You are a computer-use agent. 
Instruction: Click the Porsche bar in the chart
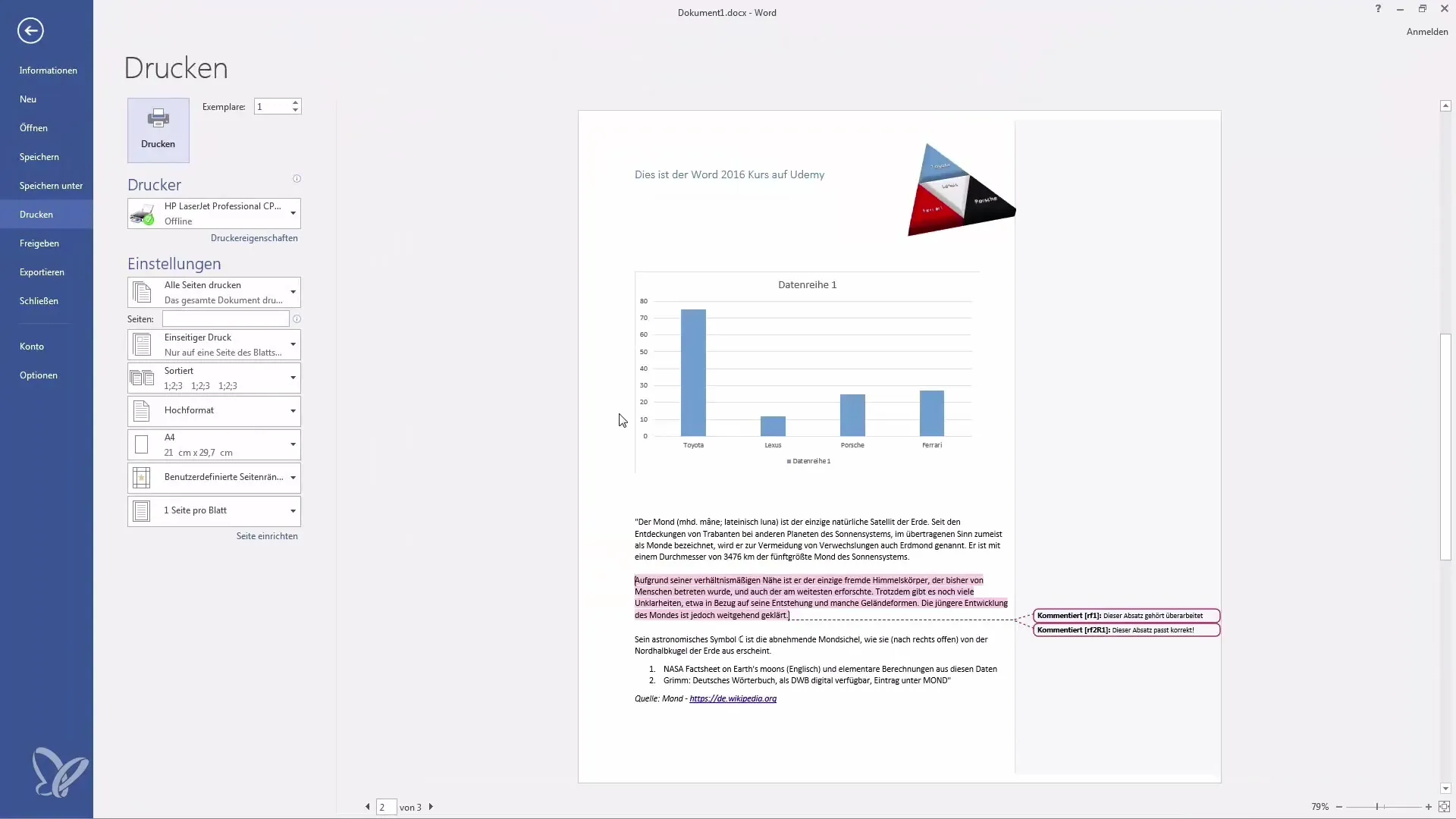[852, 415]
